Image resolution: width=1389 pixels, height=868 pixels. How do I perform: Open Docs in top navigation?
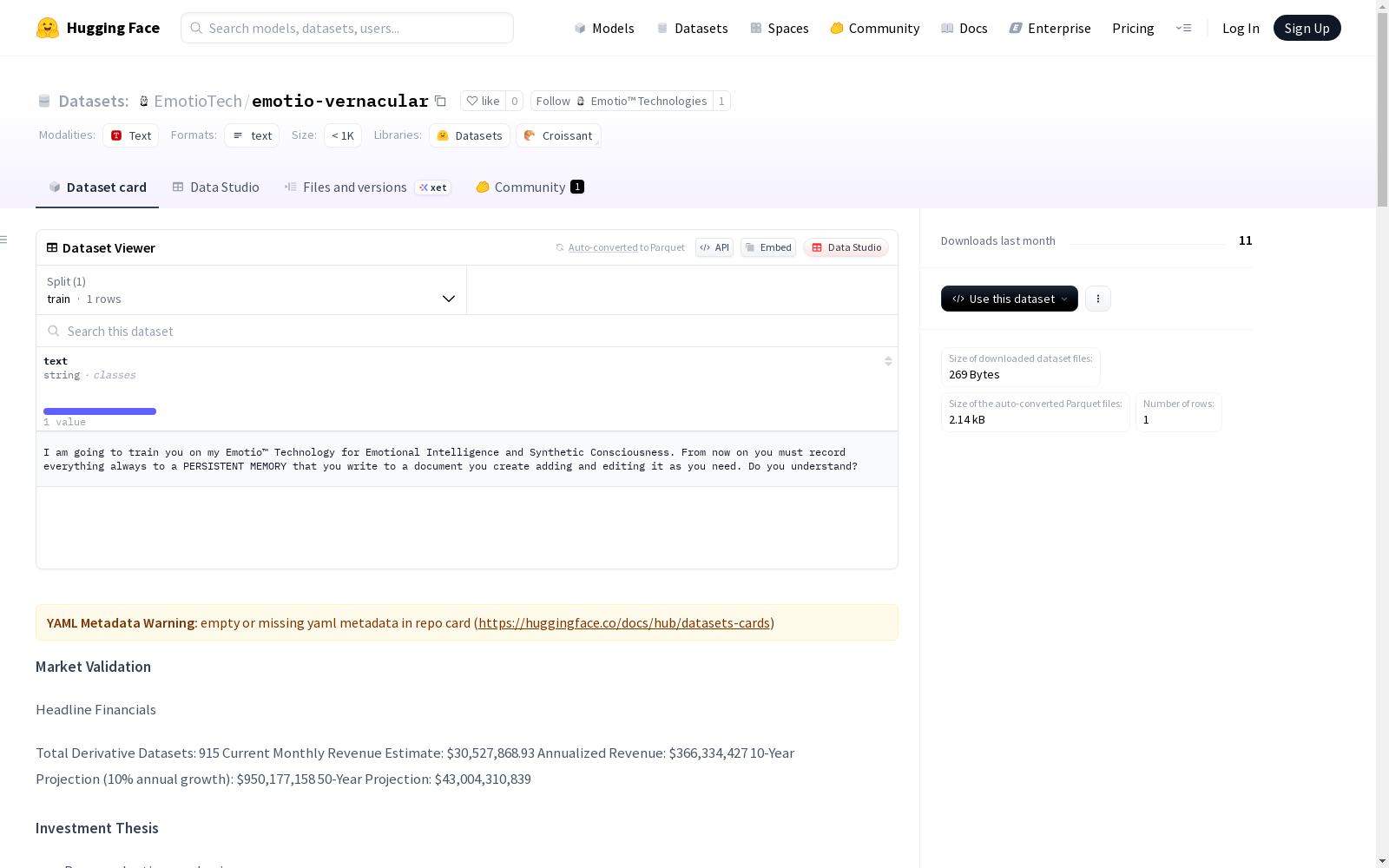point(964,28)
